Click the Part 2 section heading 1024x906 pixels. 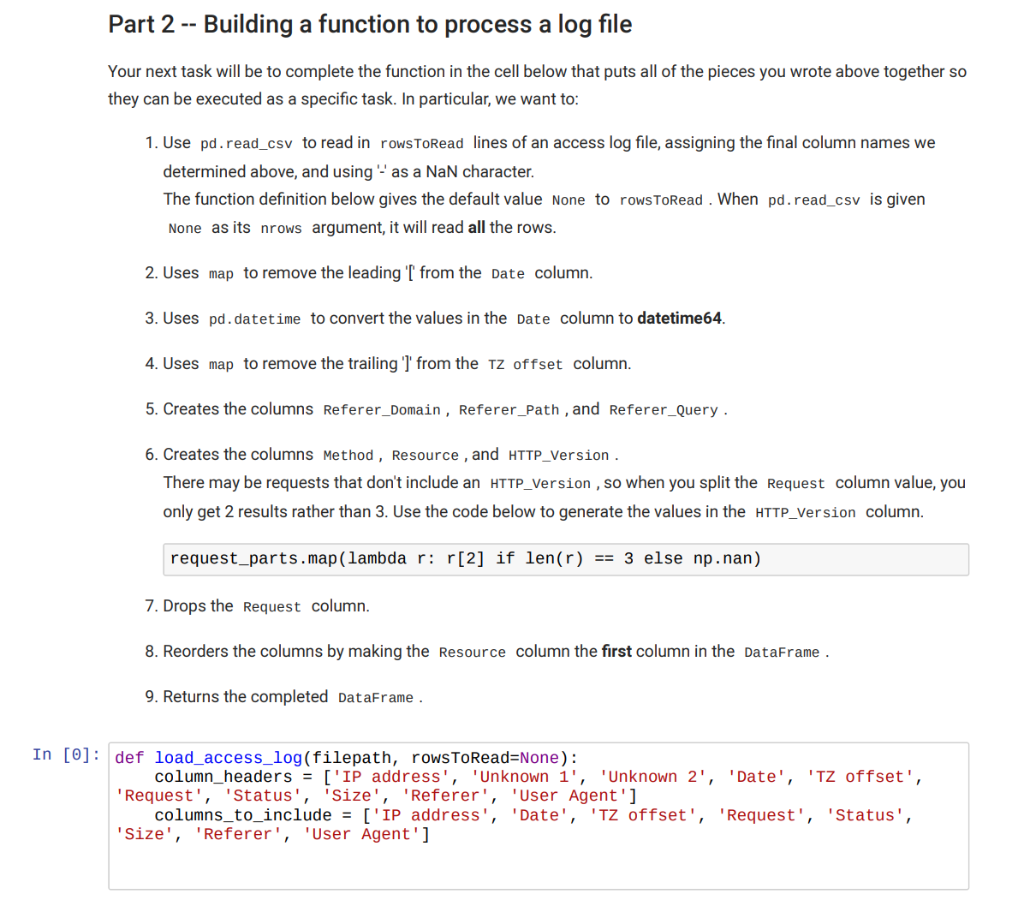pyautogui.click(x=370, y=24)
